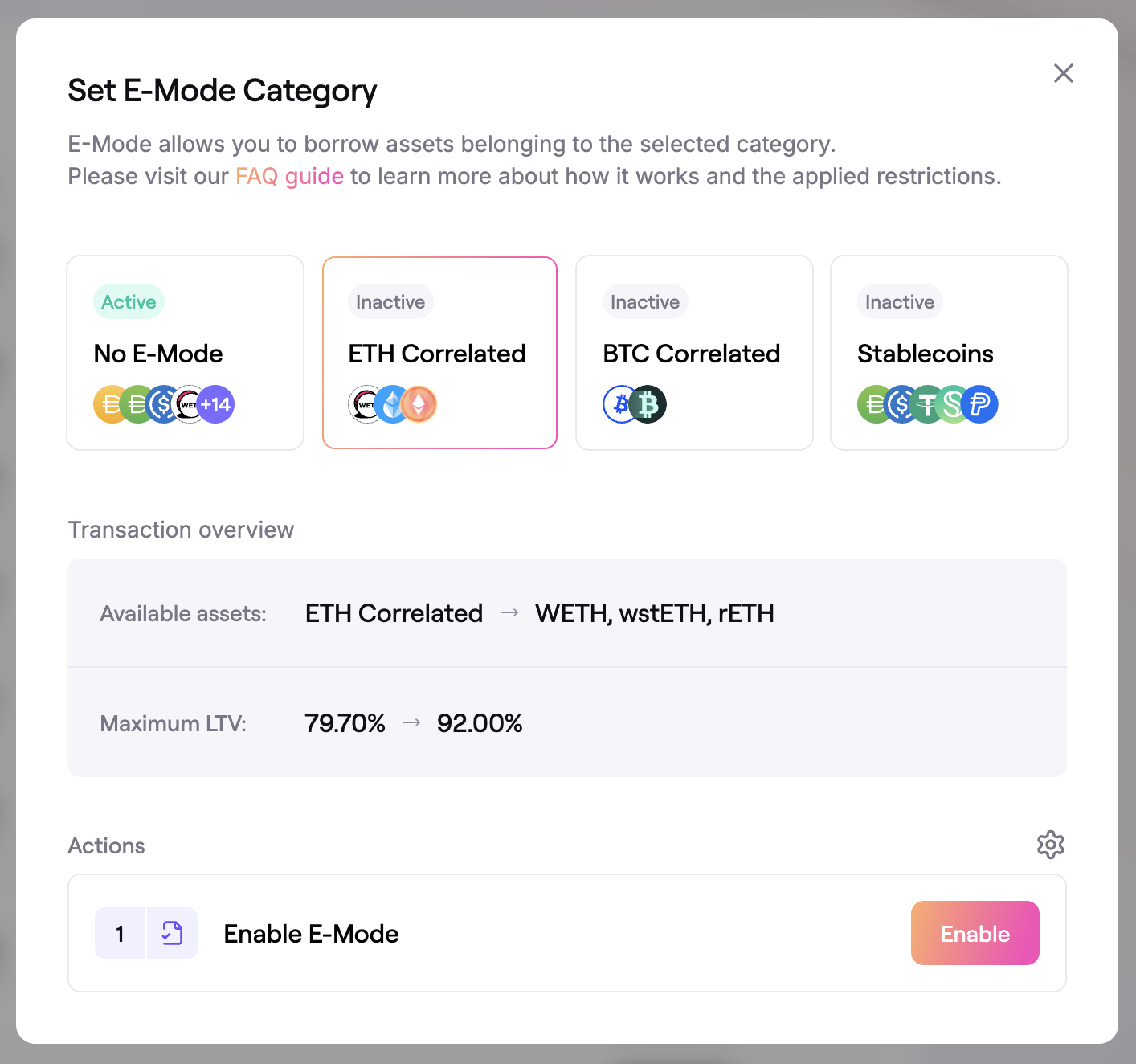Select the No E-Mode category card
Screen dimensions: 1136x1064
(185, 353)
